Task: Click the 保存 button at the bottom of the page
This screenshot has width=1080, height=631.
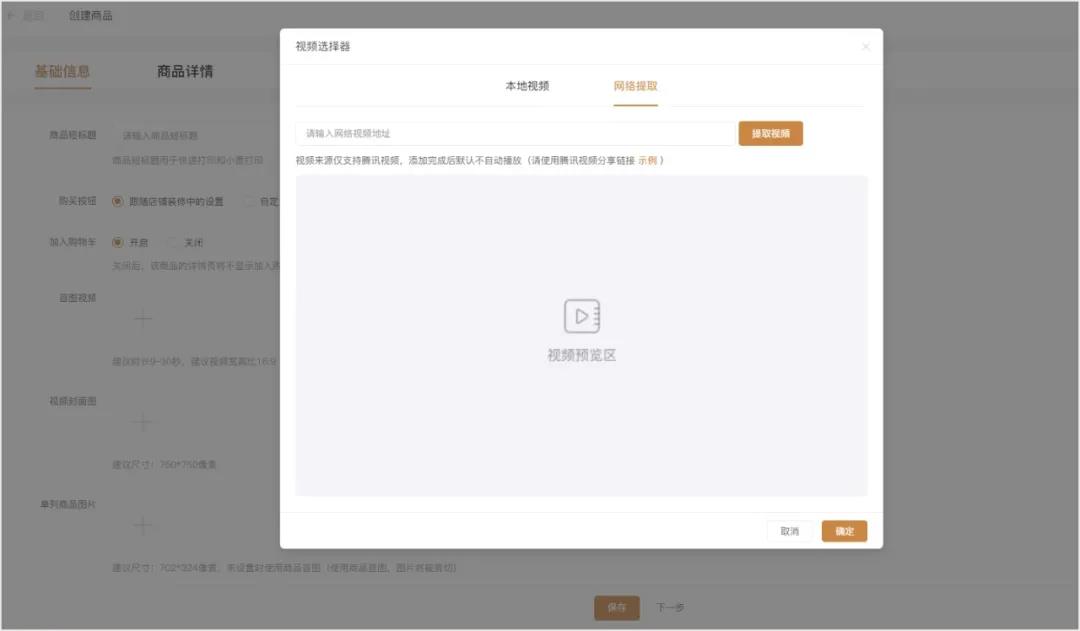Action: click(x=616, y=608)
